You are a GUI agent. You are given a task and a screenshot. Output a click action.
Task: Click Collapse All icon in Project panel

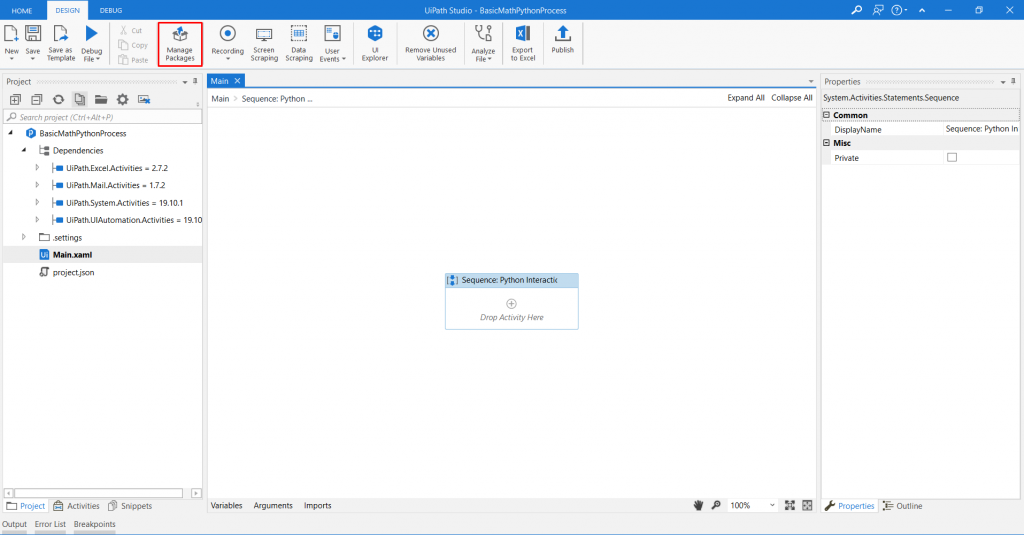coord(37,99)
